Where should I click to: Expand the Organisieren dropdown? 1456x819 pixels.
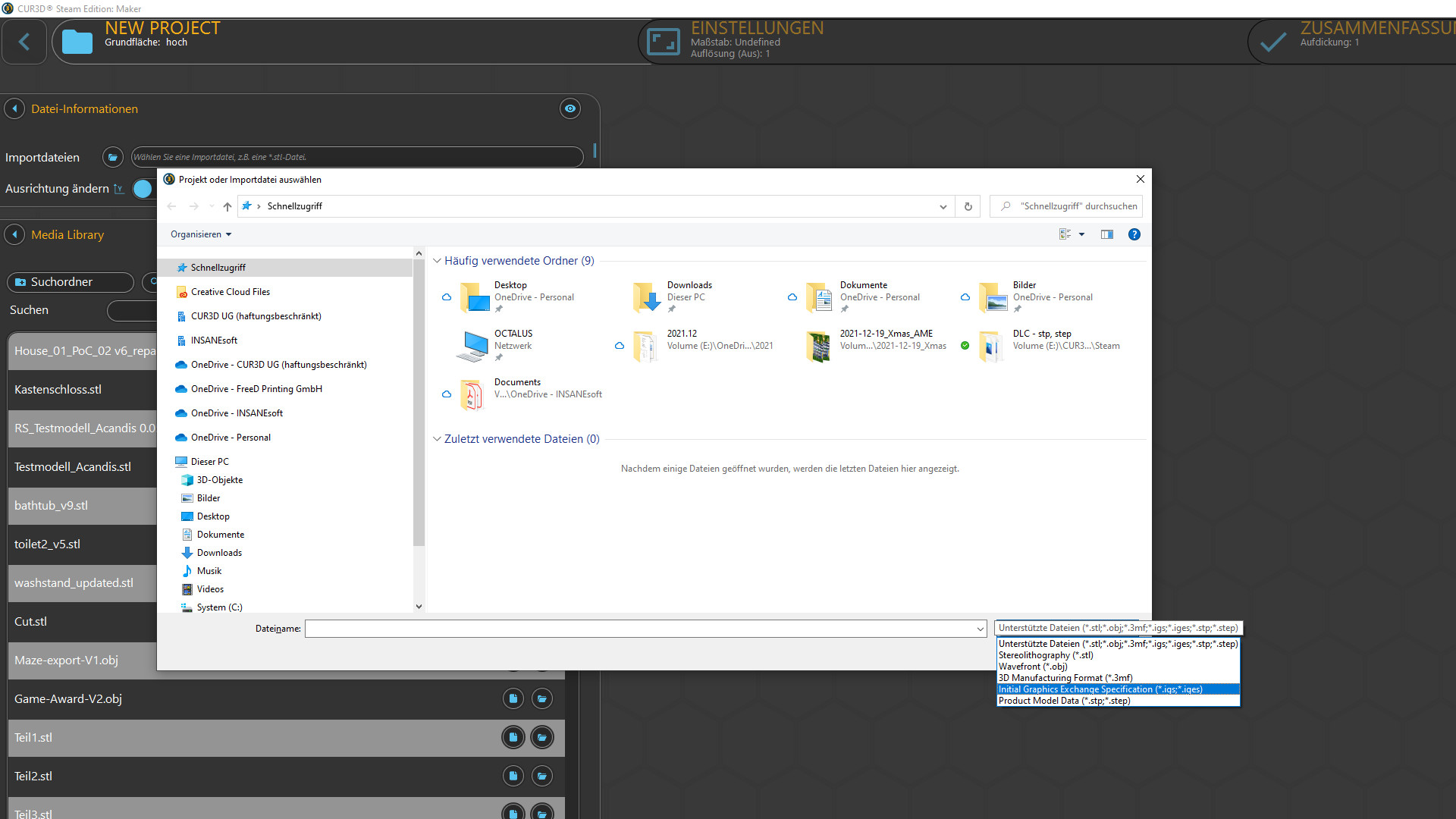pyautogui.click(x=200, y=234)
